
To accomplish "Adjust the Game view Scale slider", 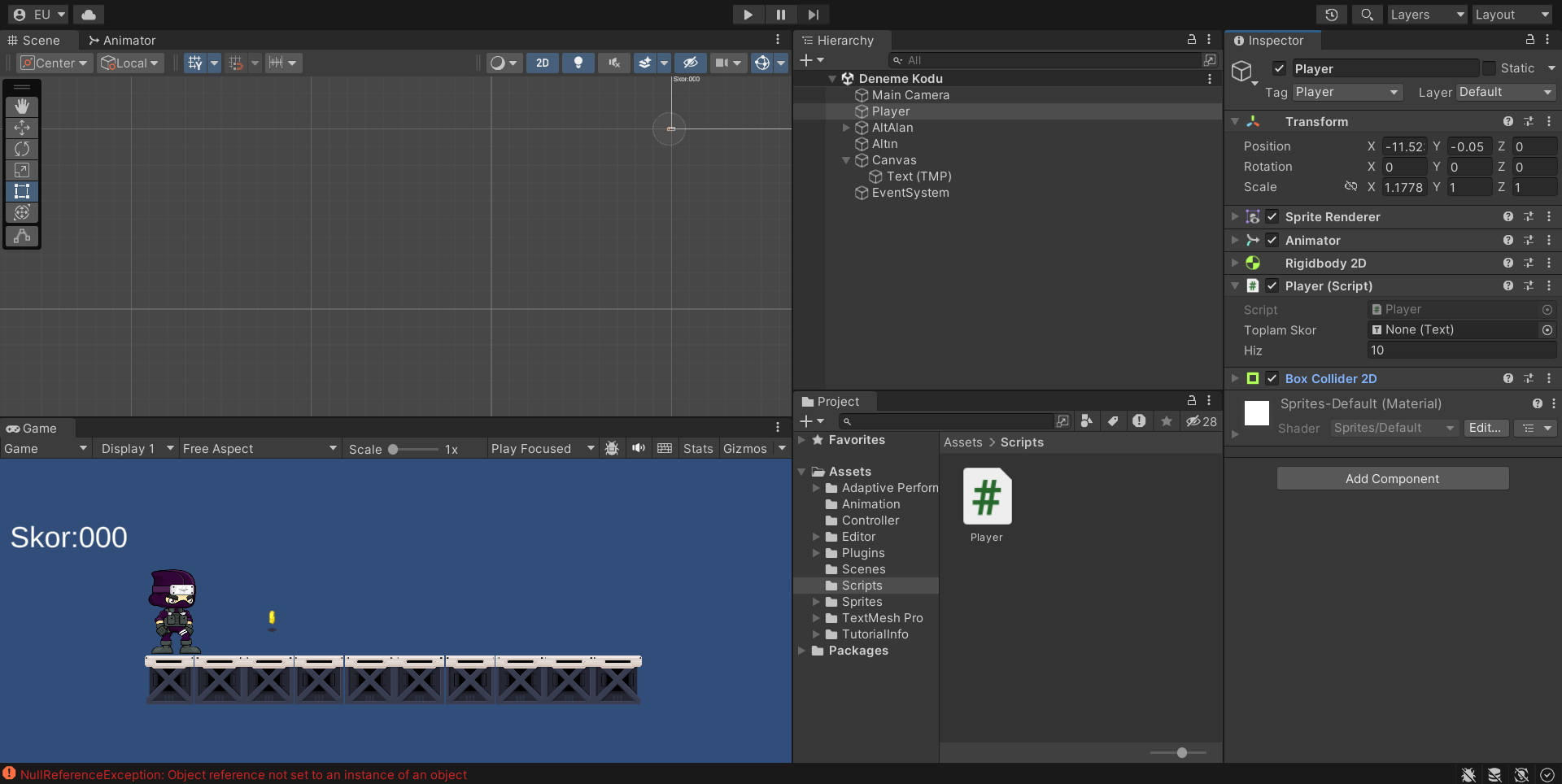I will [x=393, y=449].
